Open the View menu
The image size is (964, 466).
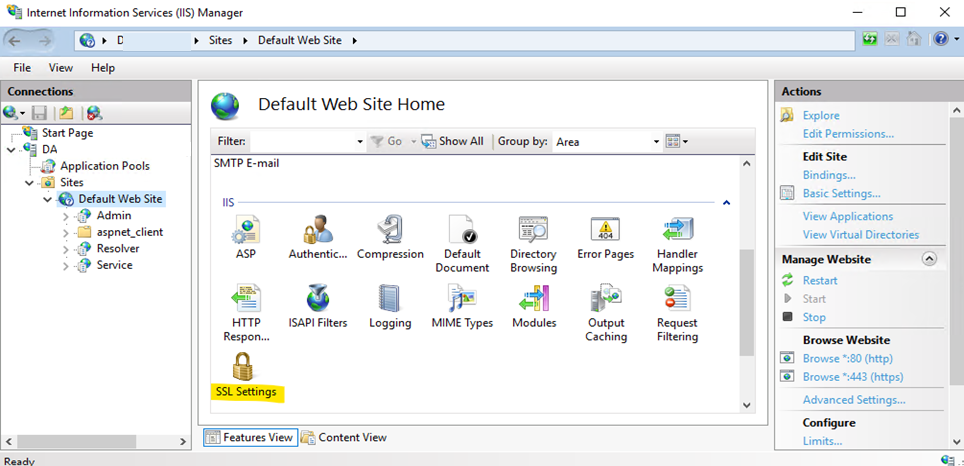coord(61,68)
